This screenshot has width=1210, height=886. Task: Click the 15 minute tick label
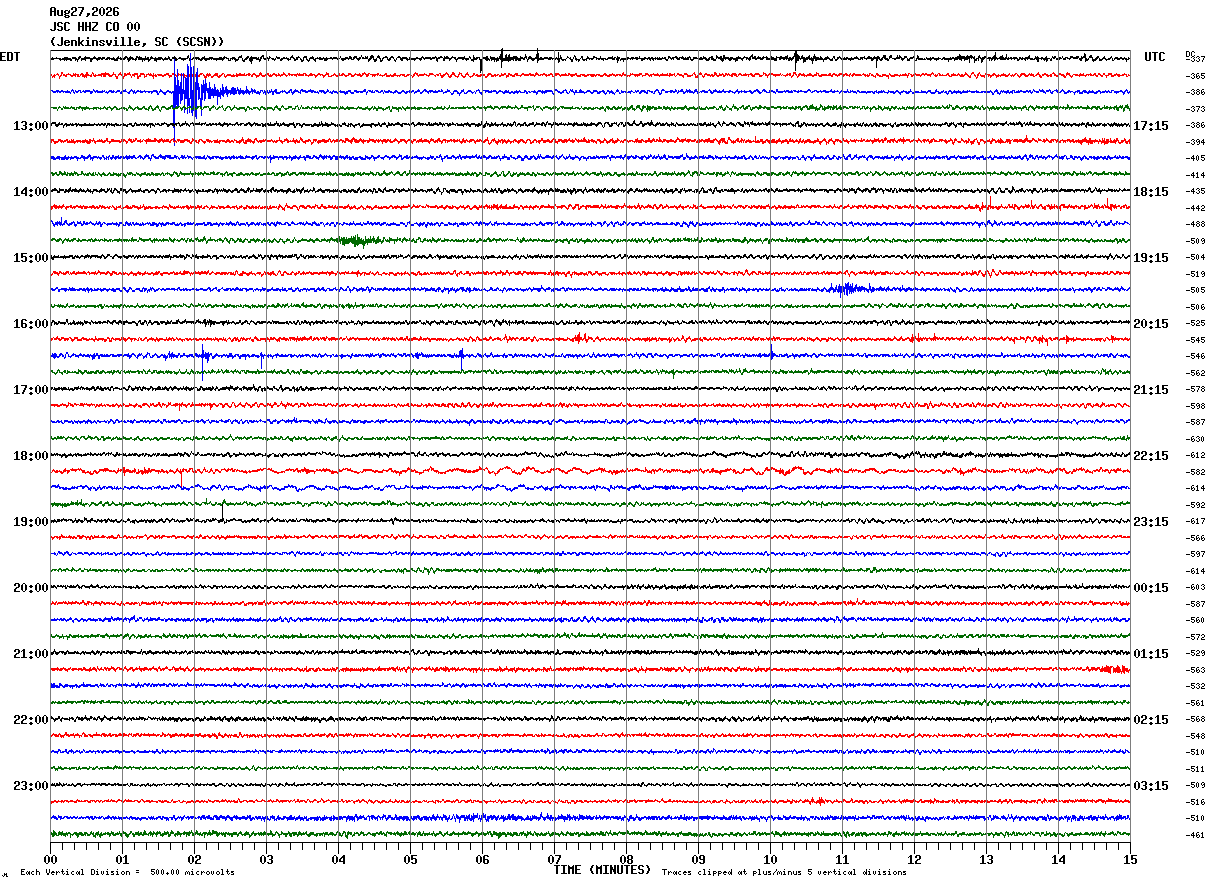[x=1129, y=859]
